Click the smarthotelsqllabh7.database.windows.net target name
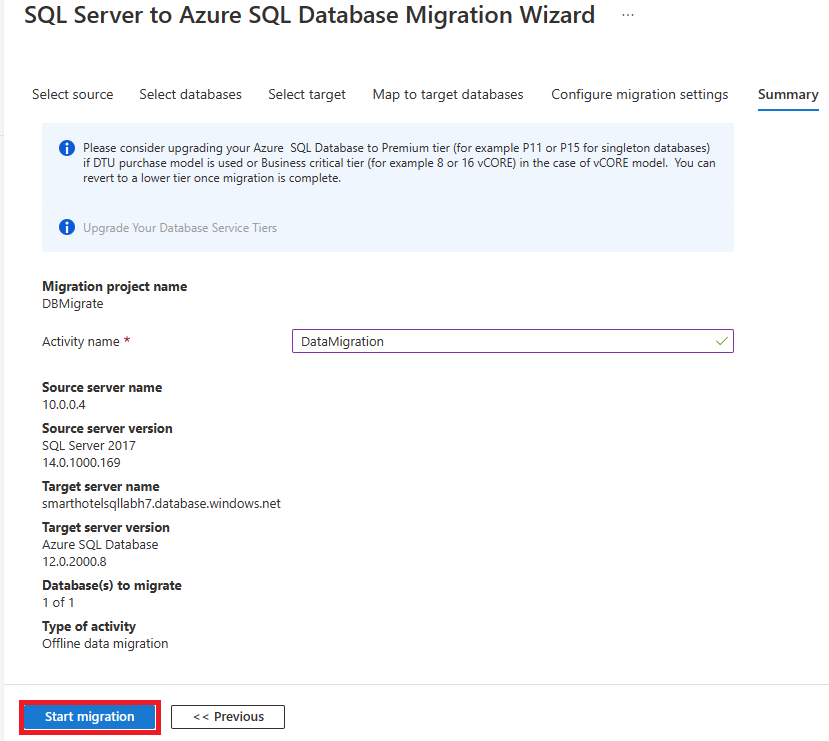 [161, 504]
